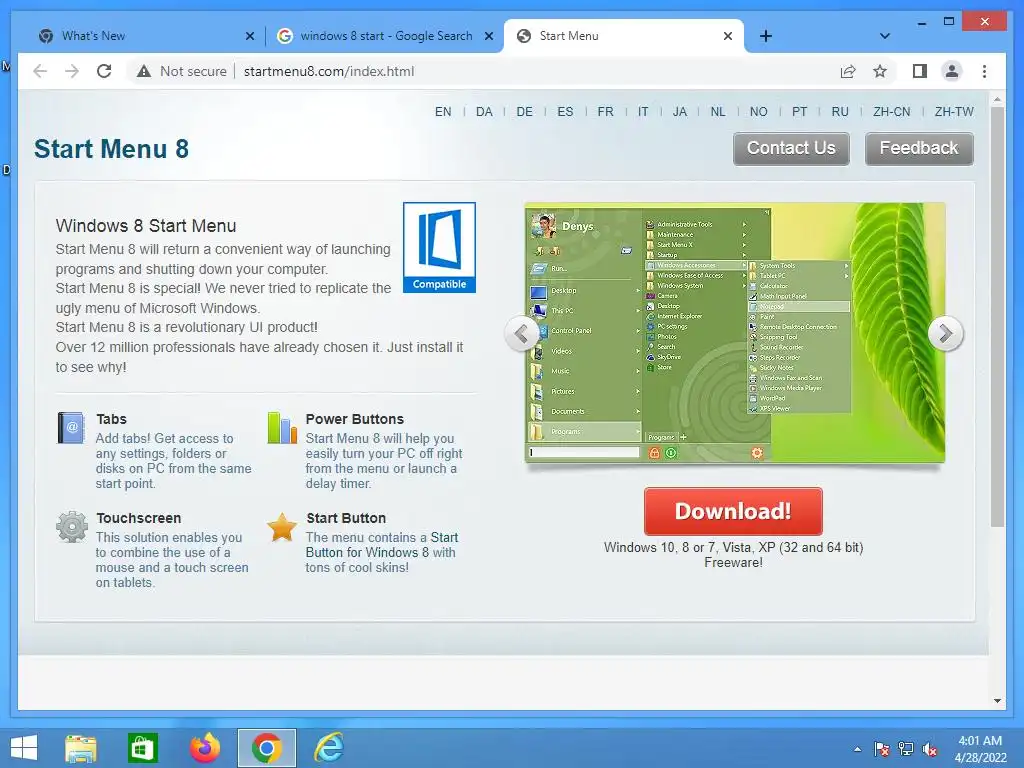Image resolution: width=1024 pixels, height=768 pixels.
Task: Show previous slideshow screenshot with left arrow
Action: [521, 334]
